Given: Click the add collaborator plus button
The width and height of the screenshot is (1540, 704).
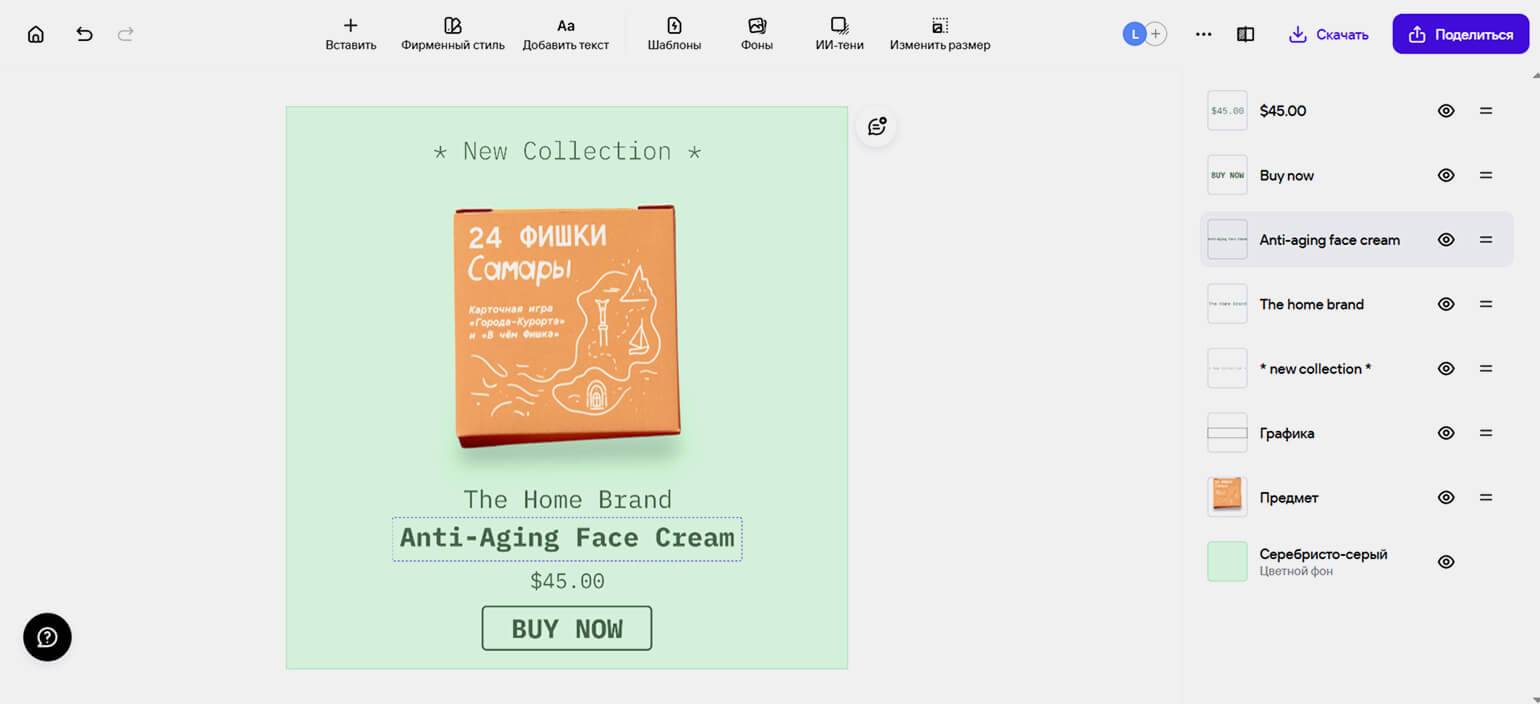Looking at the screenshot, I should tap(1156, 34).
